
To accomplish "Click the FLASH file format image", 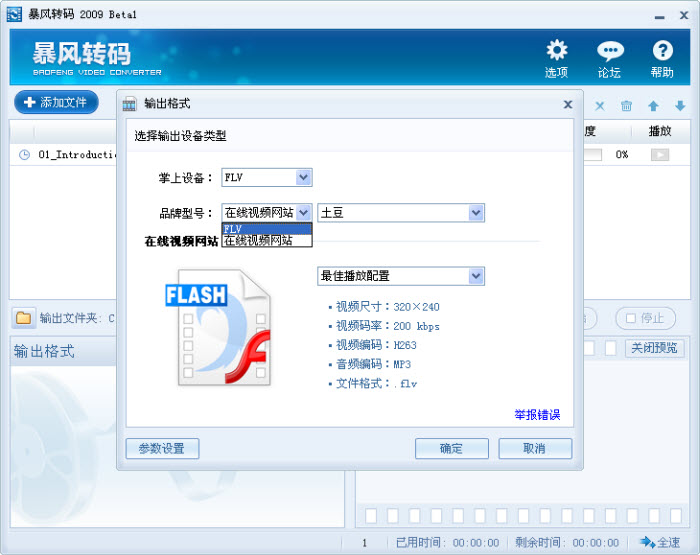I will (x=220, y=327).
